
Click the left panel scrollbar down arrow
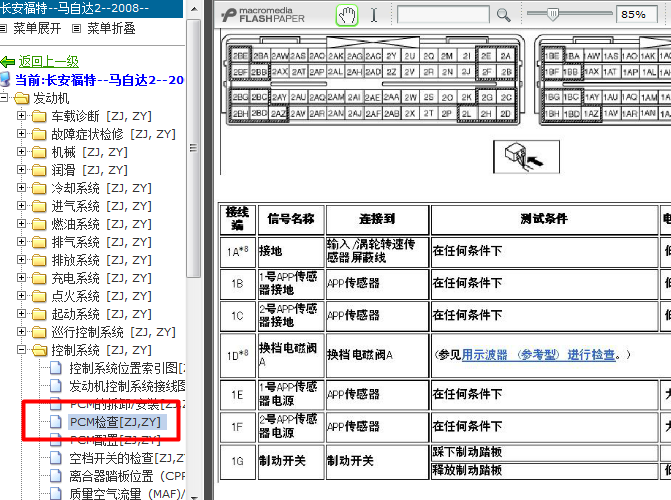click(x=194, y=497)
